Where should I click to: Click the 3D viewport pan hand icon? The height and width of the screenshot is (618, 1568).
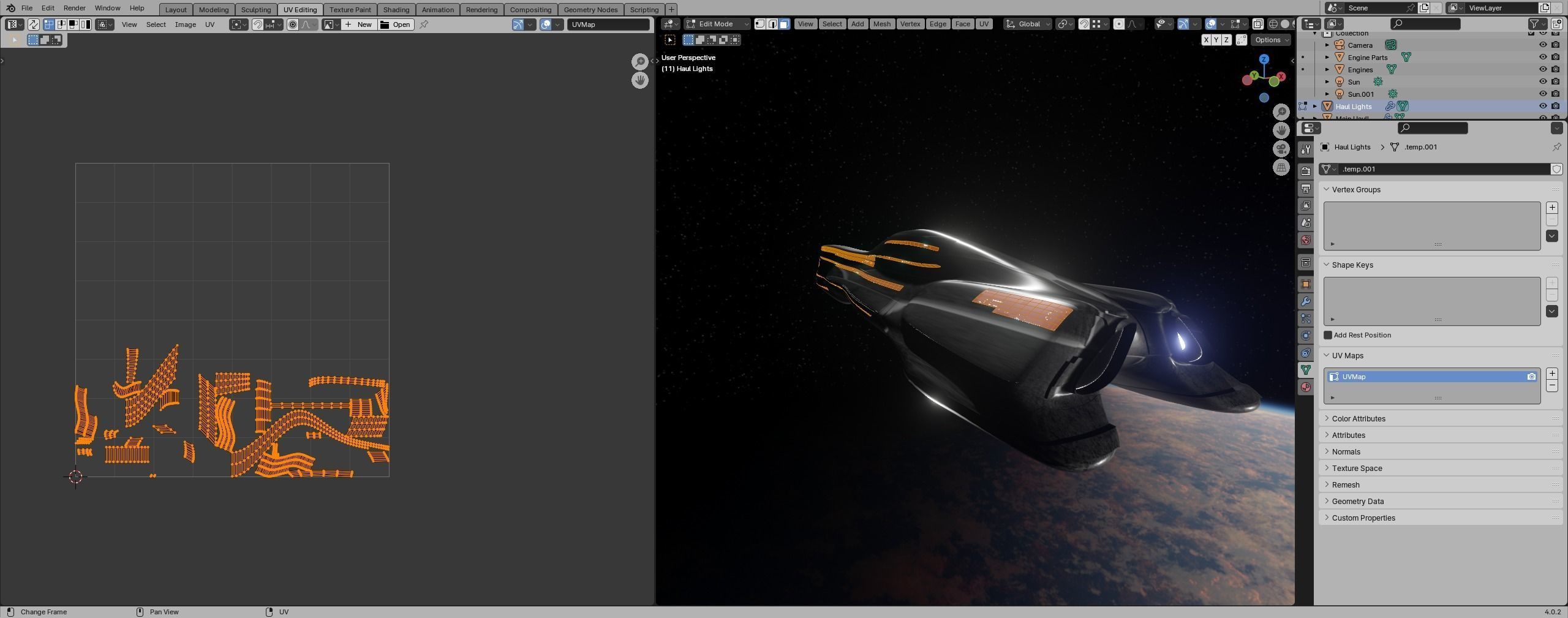[x=1281, y=130]
